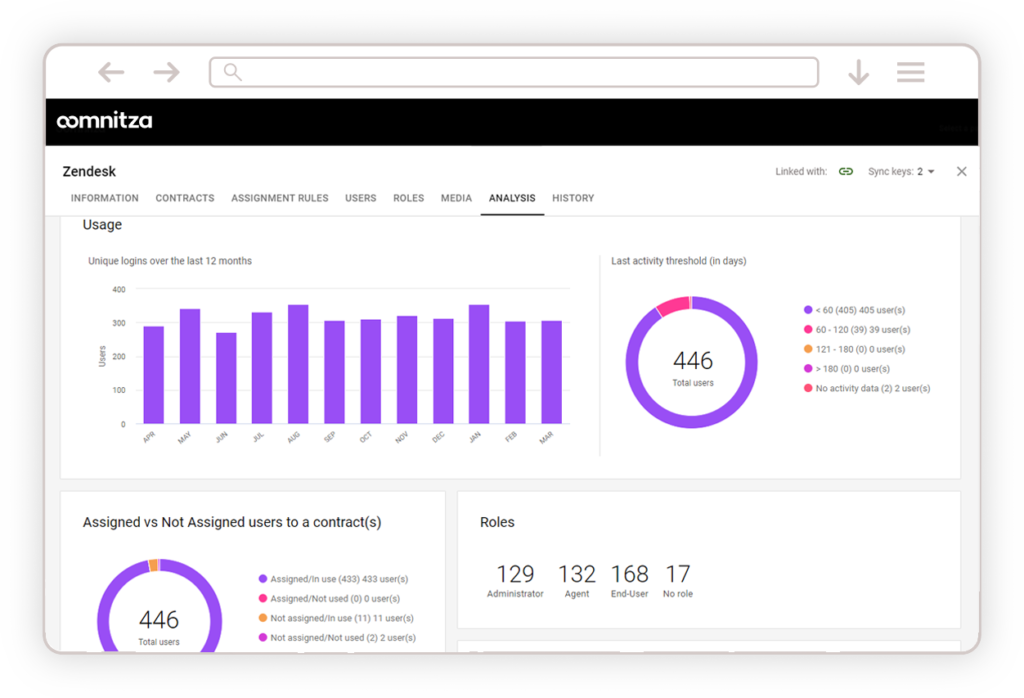Screen dimensions: 1024x698
Task: Click '446 Total users' in activity donut
Action: click(693, 368)
